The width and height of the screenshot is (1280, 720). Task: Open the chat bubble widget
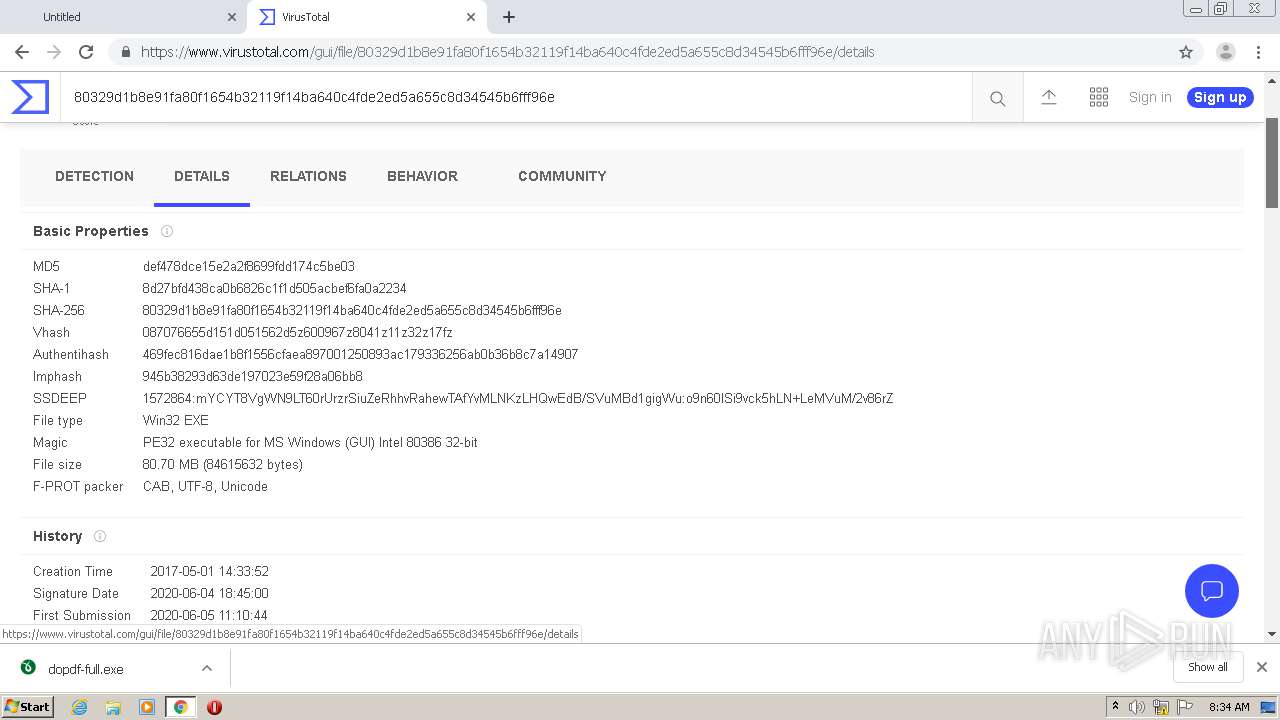pyautogui.click(x=1211, y=590)
